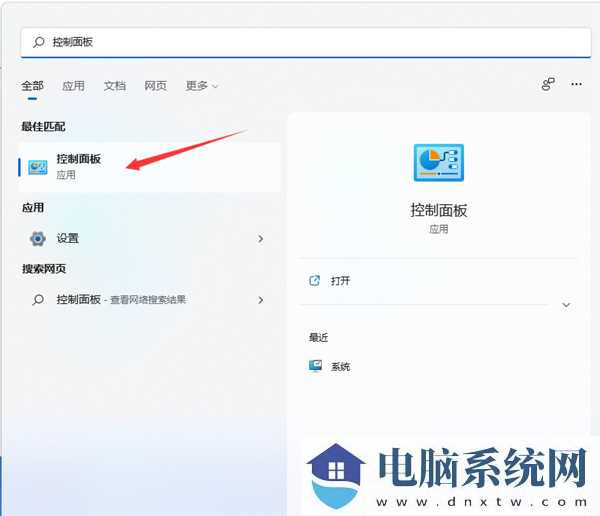Click the 设置 gear icon
The height and width of the screenshot is (516, 600).
38,238
